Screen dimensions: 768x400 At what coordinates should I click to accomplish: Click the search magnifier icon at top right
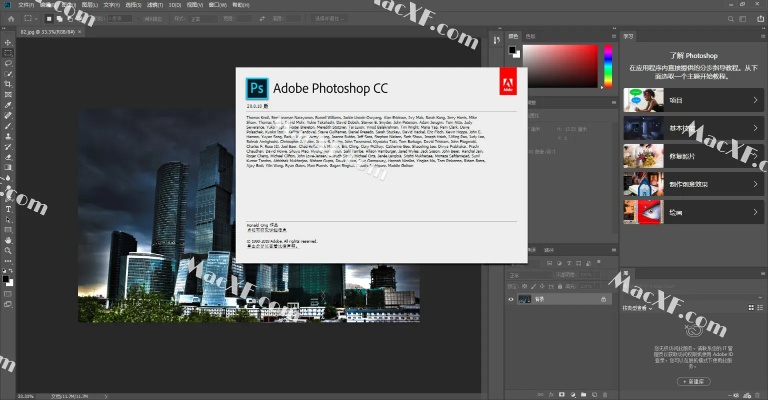tap(733, 18)
